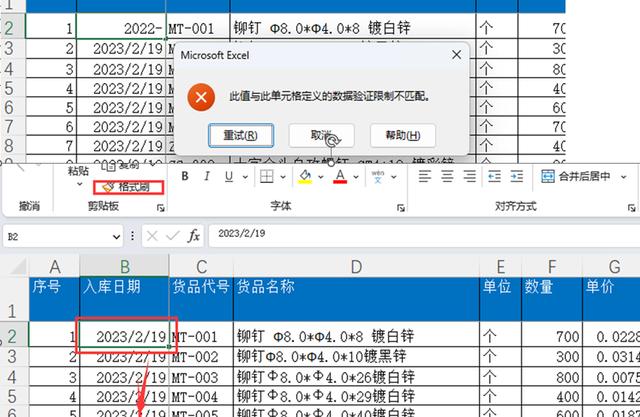Apply cell borders icon

267,176
